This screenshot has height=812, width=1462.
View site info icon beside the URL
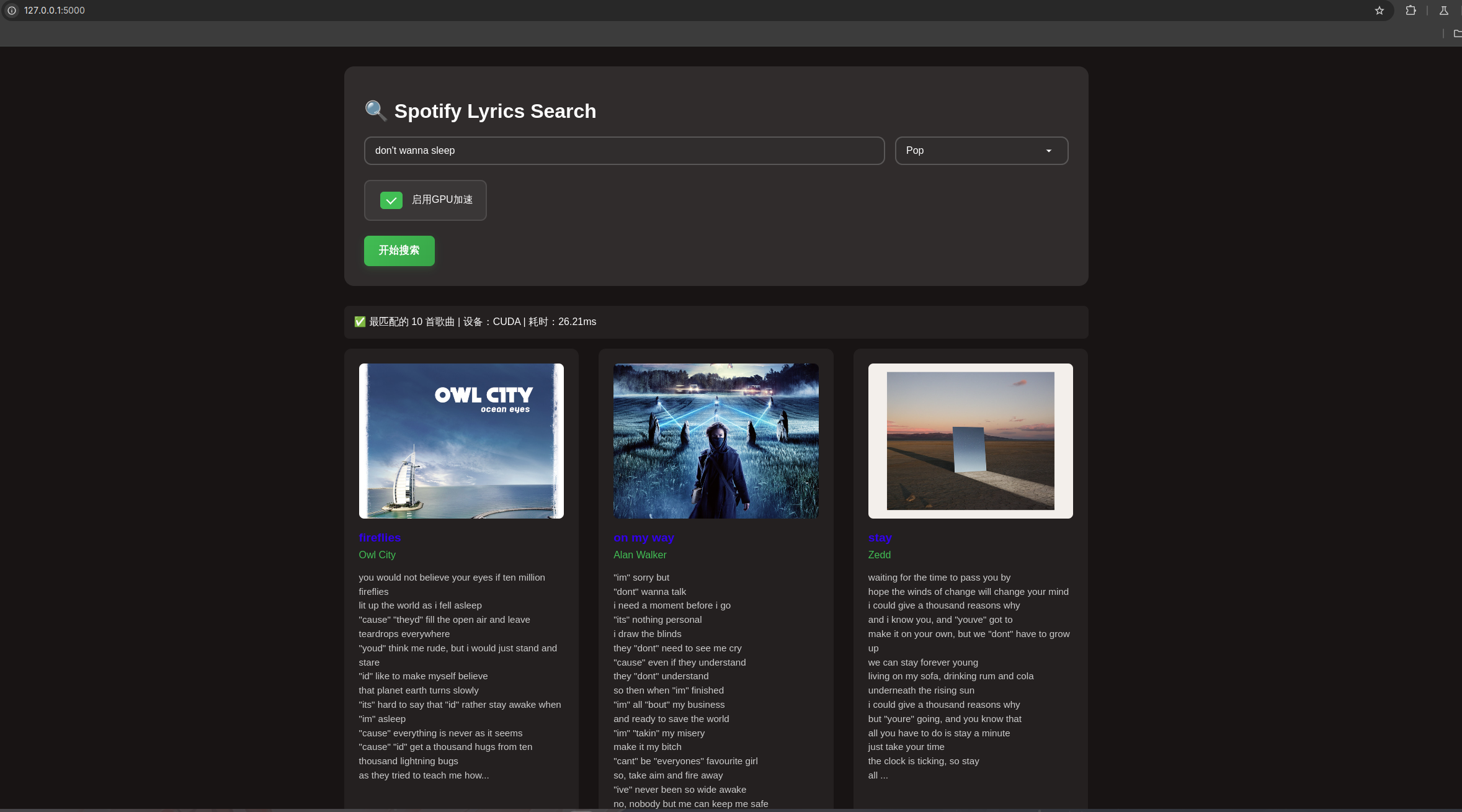[12, 11]
